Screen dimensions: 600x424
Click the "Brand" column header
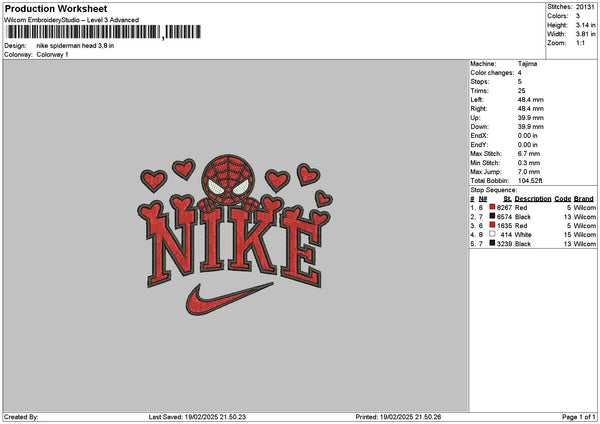(x=584, y=199)
